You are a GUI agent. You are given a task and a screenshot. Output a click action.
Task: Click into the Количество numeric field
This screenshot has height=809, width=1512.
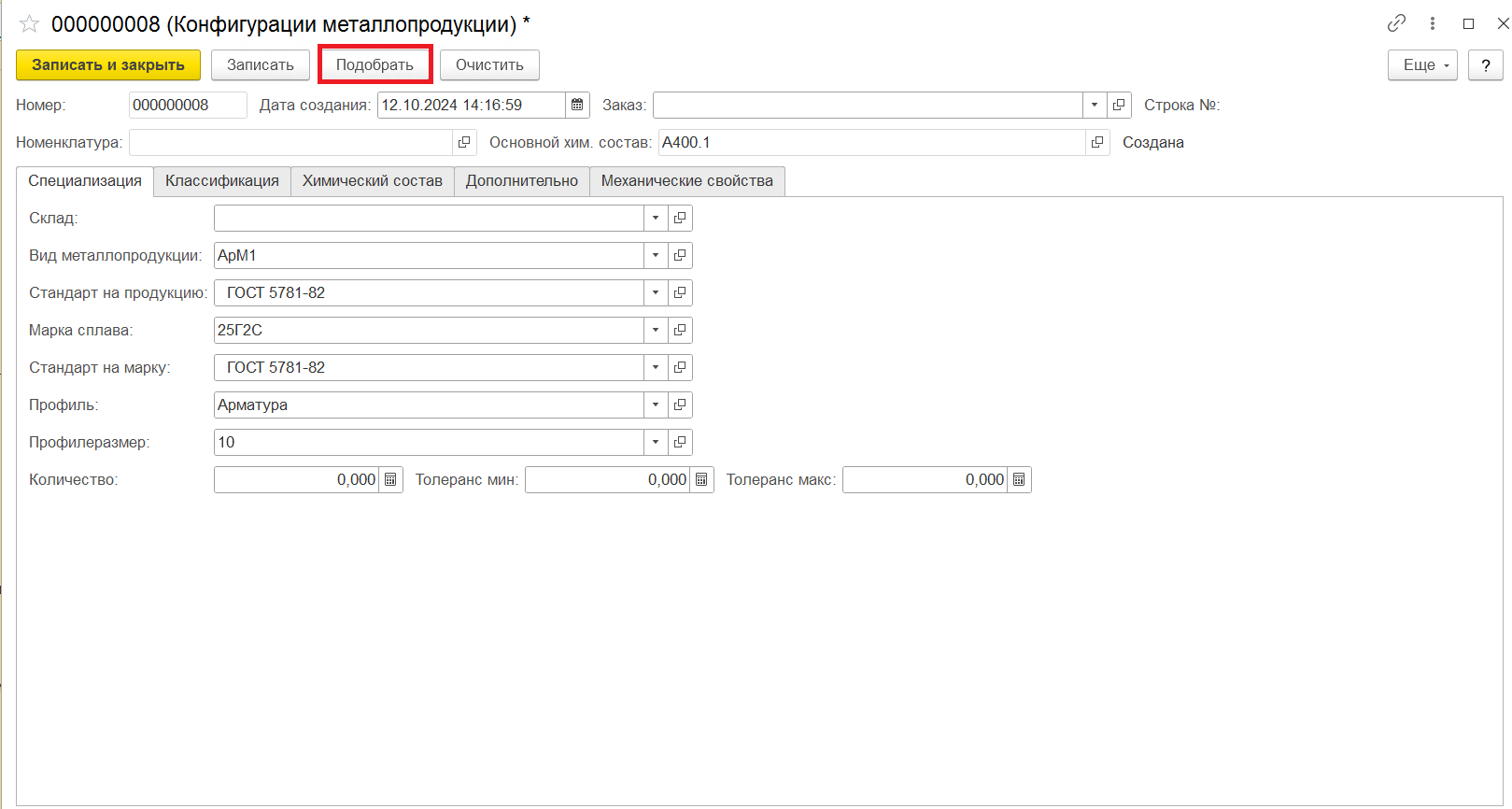pos(296,479)
